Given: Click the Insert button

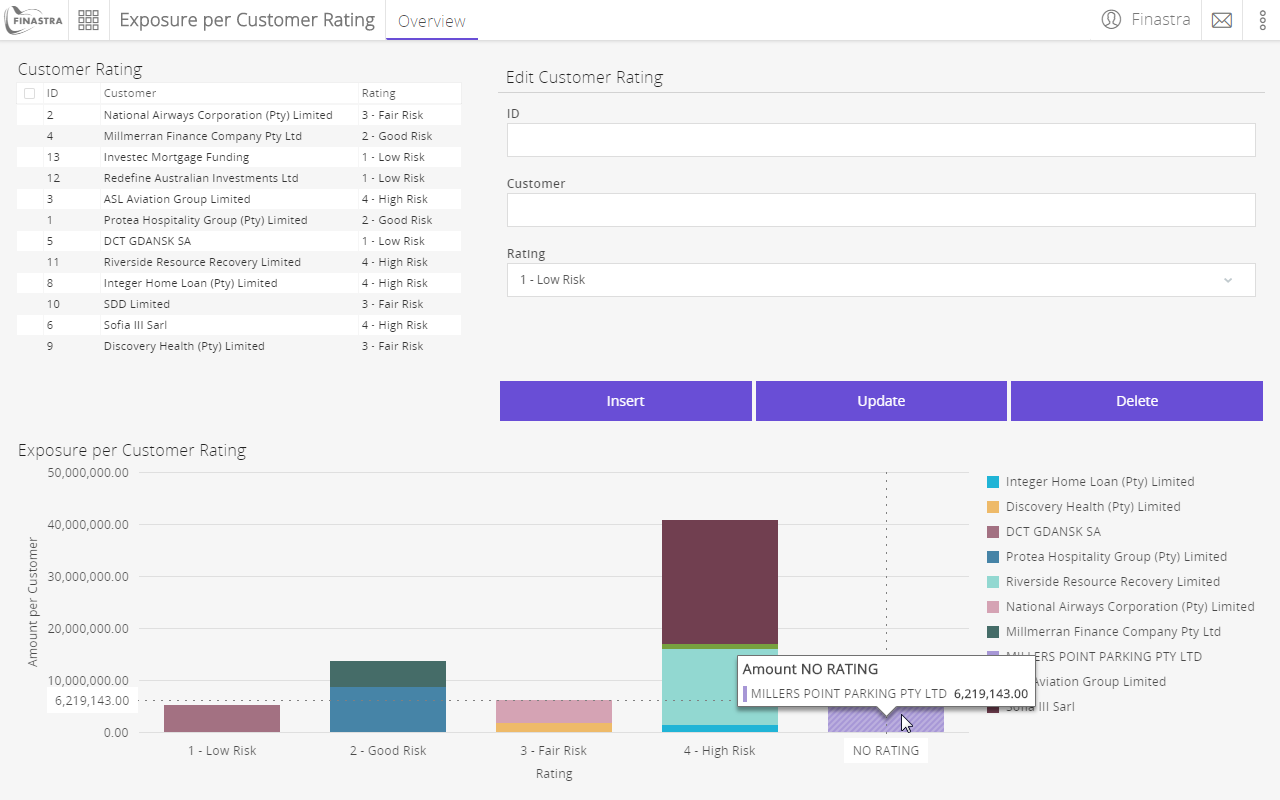Looking at the screenshot, I should 626,401.
